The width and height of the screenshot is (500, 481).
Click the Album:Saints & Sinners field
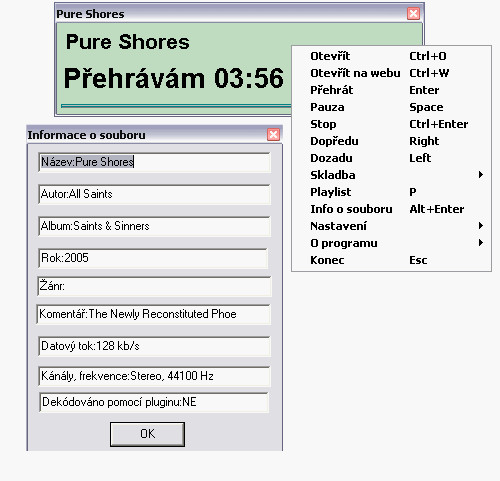[154, 226]
